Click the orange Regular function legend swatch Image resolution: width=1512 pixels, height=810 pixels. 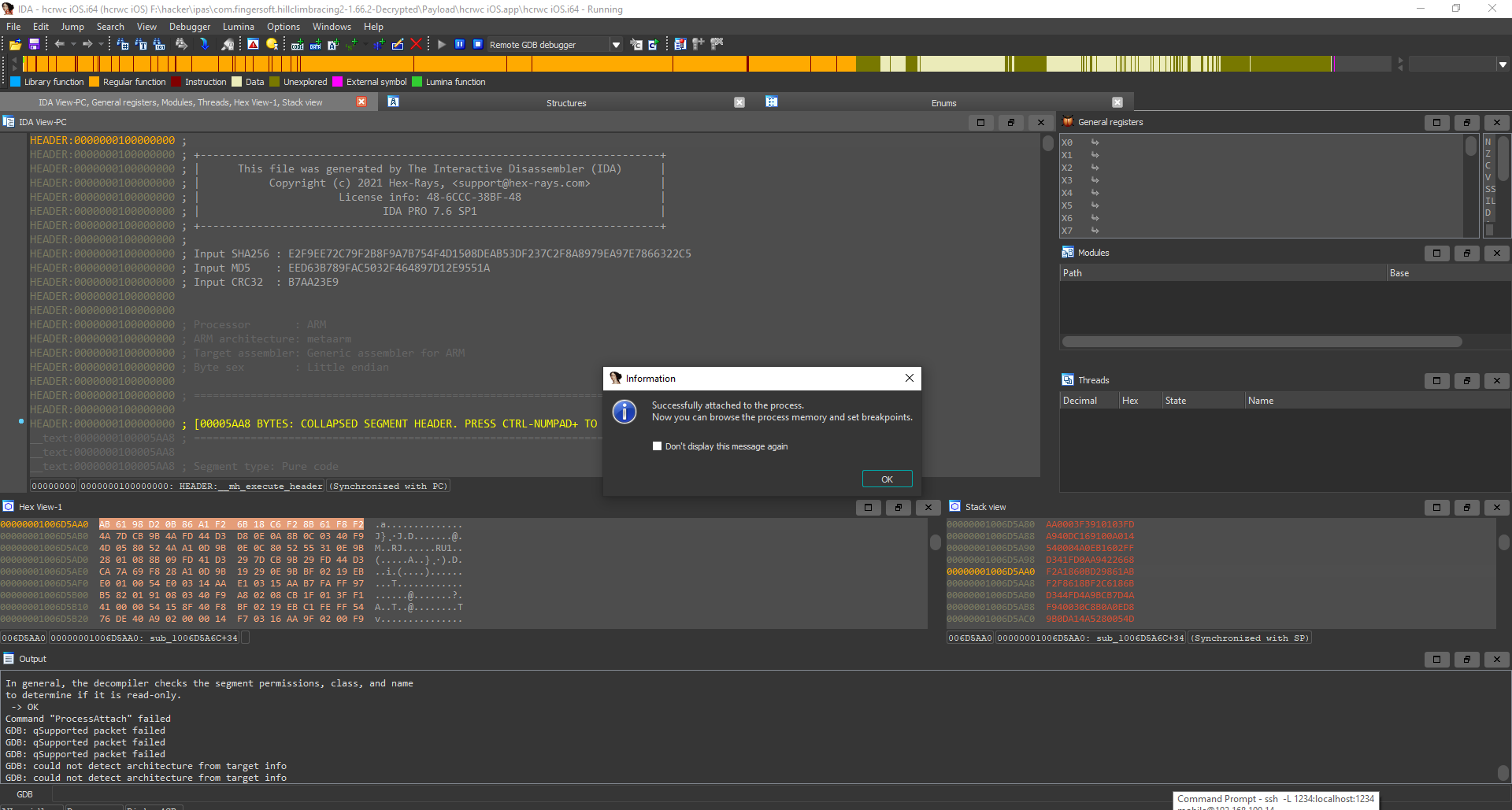[94, 82]
